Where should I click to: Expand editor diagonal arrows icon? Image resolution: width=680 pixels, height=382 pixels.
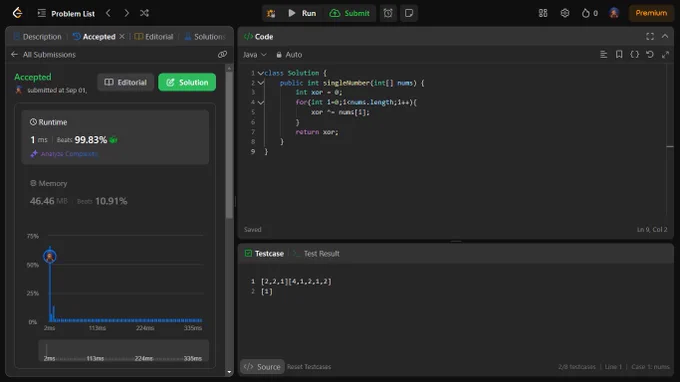tap(665, 55)
